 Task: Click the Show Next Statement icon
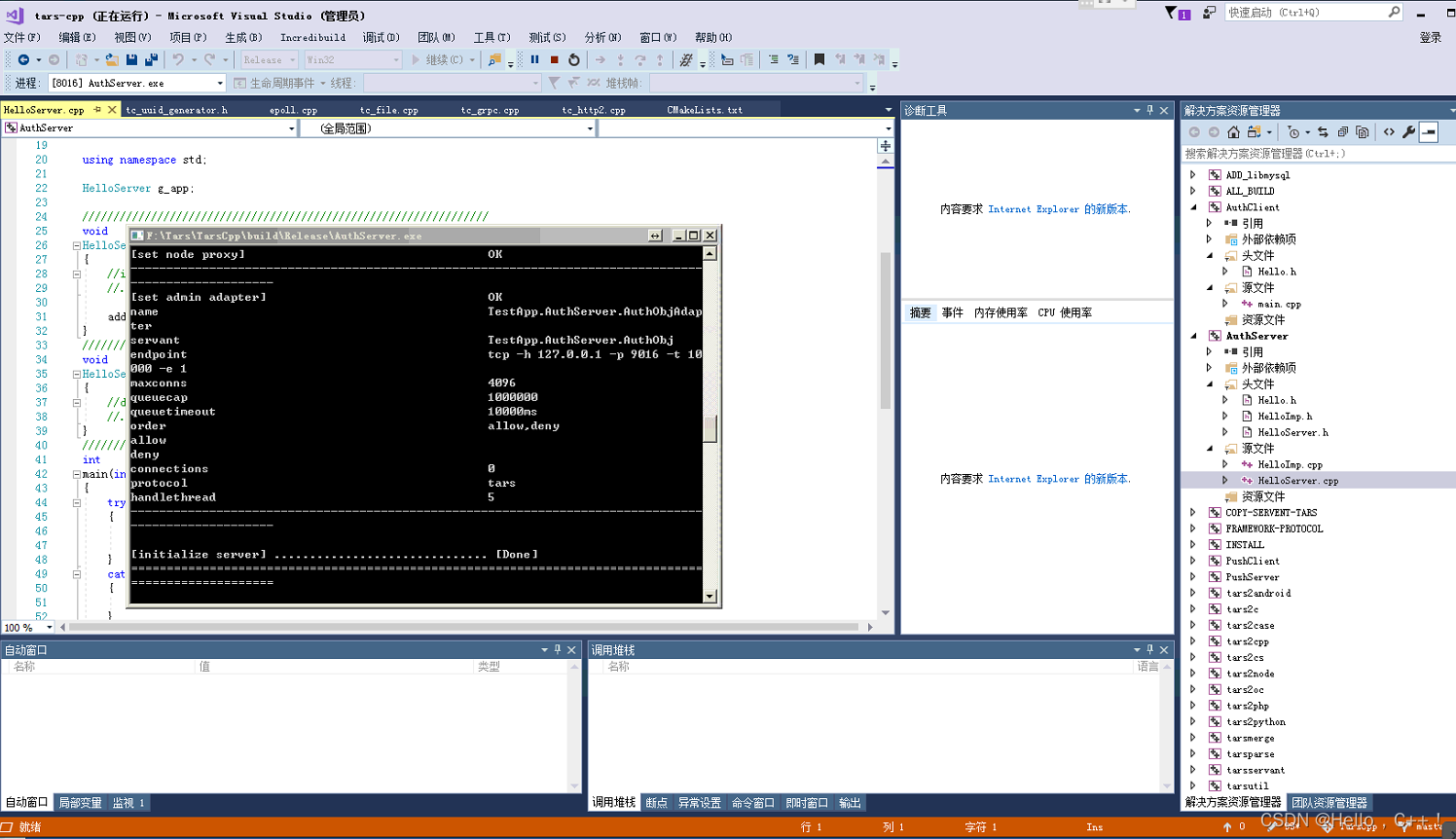601,59
